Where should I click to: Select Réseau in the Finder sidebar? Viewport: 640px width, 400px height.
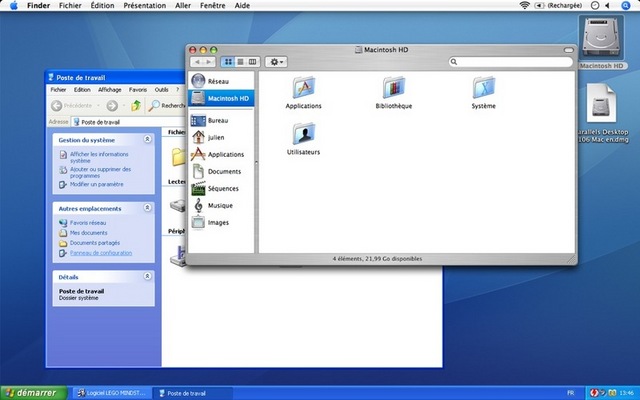(221, 81)
